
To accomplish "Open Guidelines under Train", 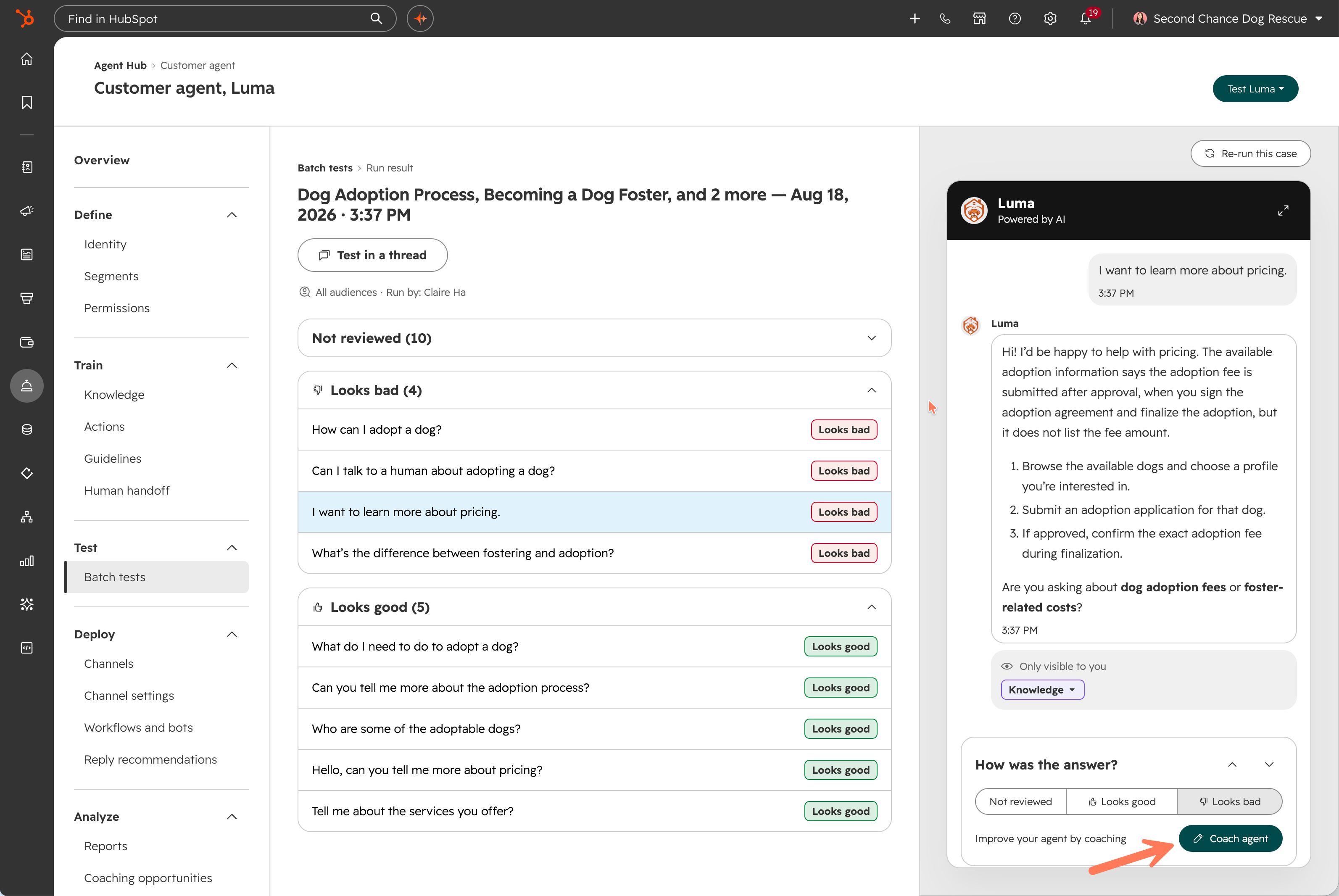I will pyautogui.click(x=113, y=458).
